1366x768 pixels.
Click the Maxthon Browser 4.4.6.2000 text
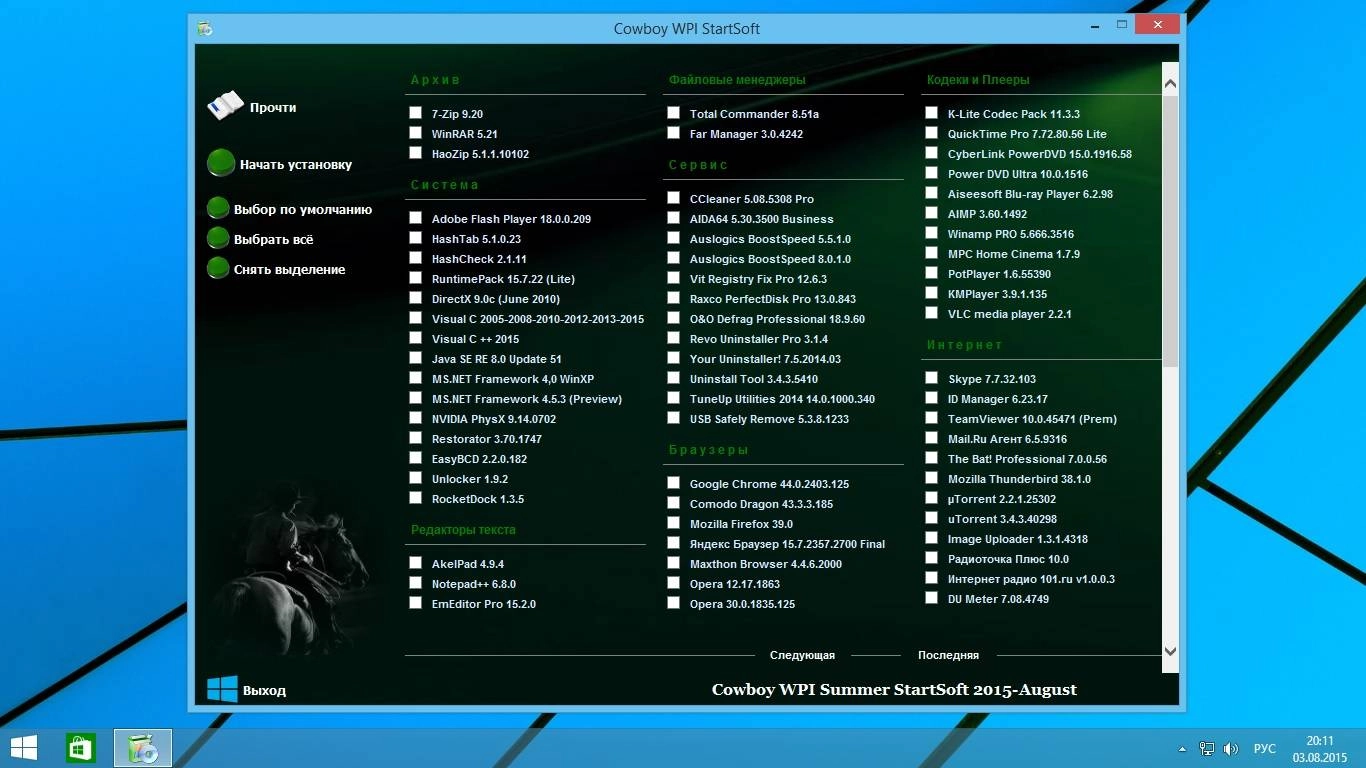tap(766, 564)
